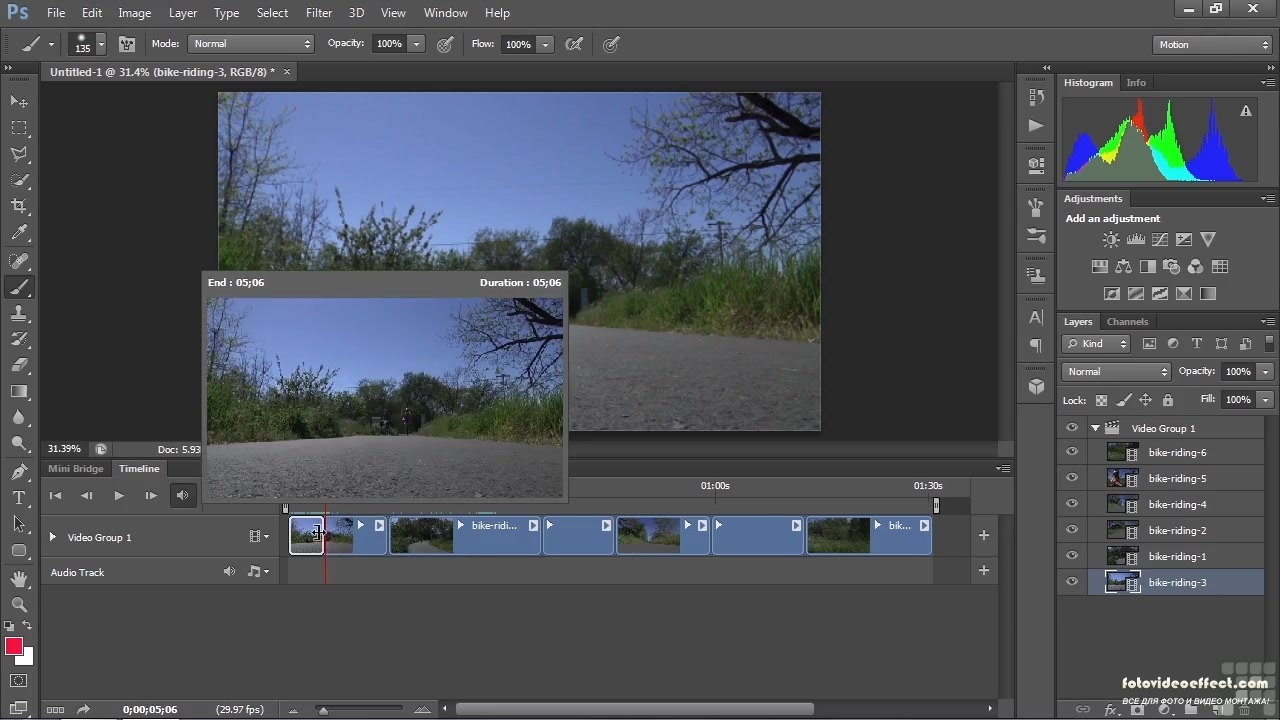Open the File menu
The image size is (1280, 720).
click(56, 13)
